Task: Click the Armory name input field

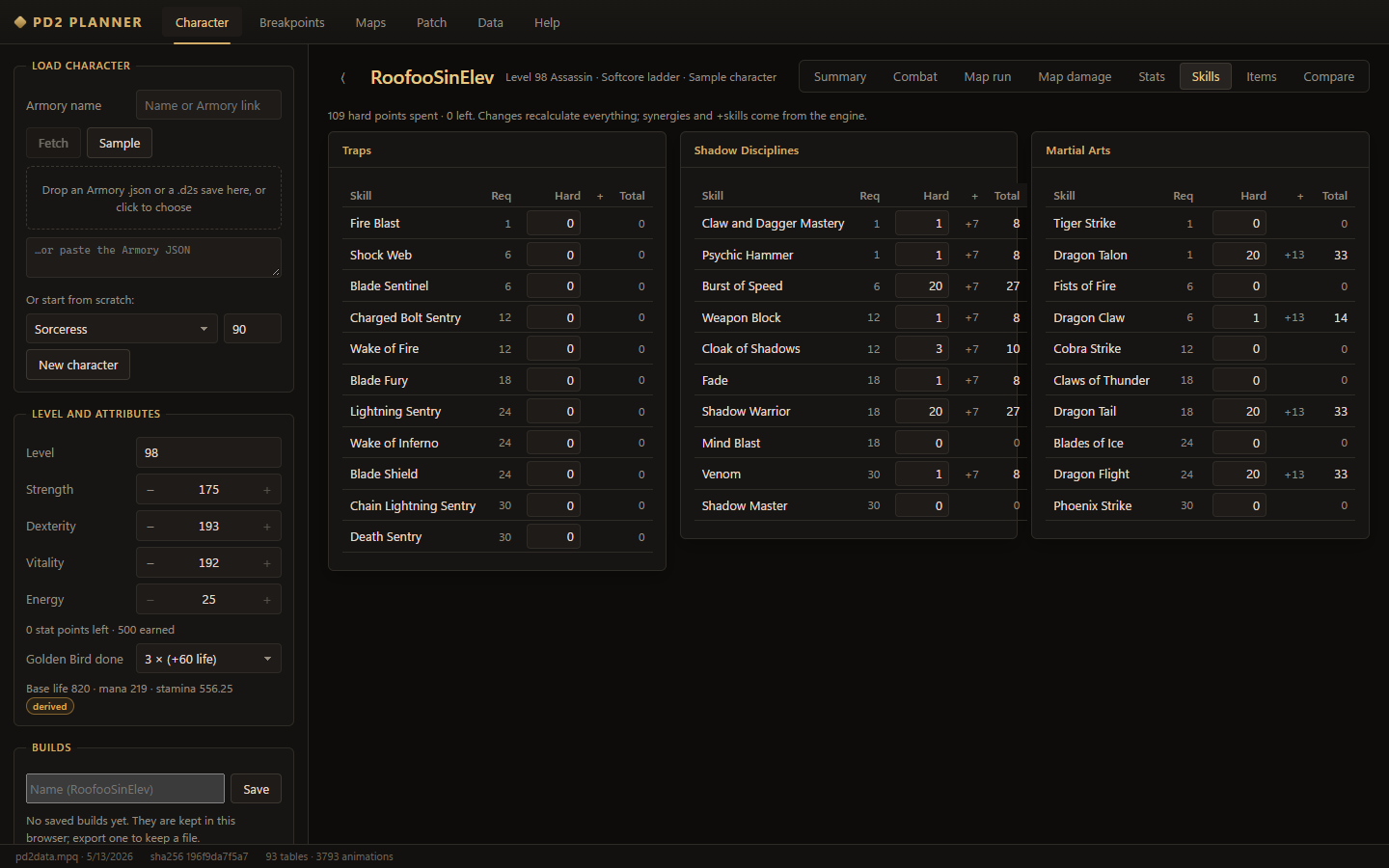Action: (x=208, y=105)
